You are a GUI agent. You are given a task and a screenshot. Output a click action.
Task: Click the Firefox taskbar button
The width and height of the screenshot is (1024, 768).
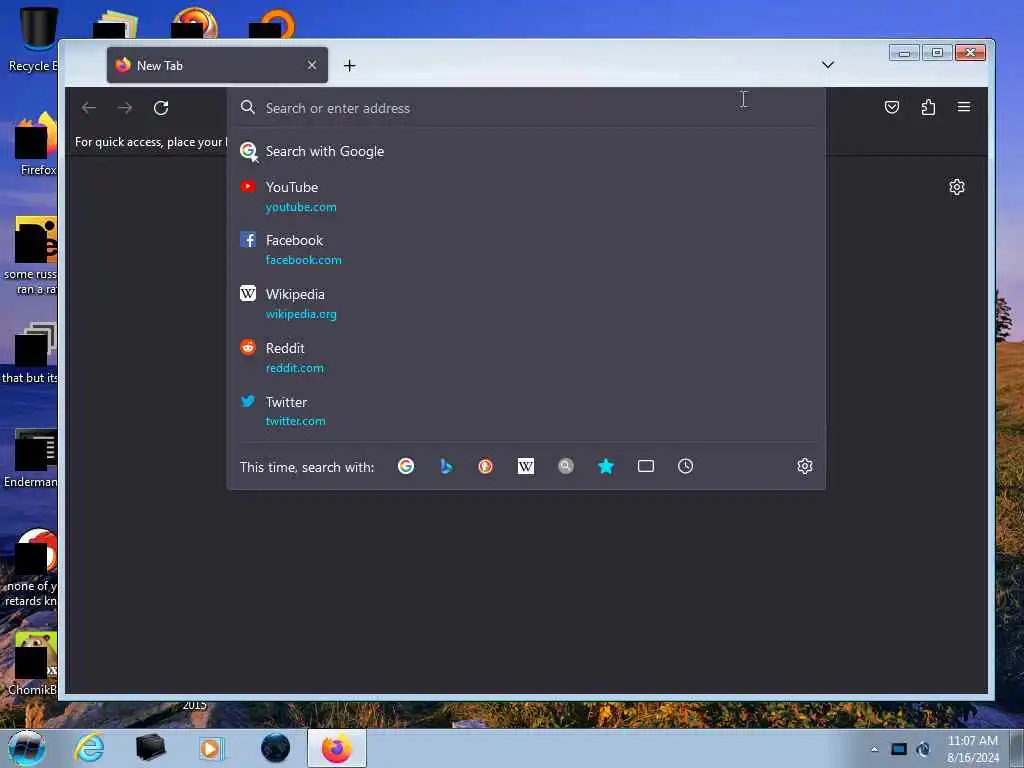tap(337, 748)
